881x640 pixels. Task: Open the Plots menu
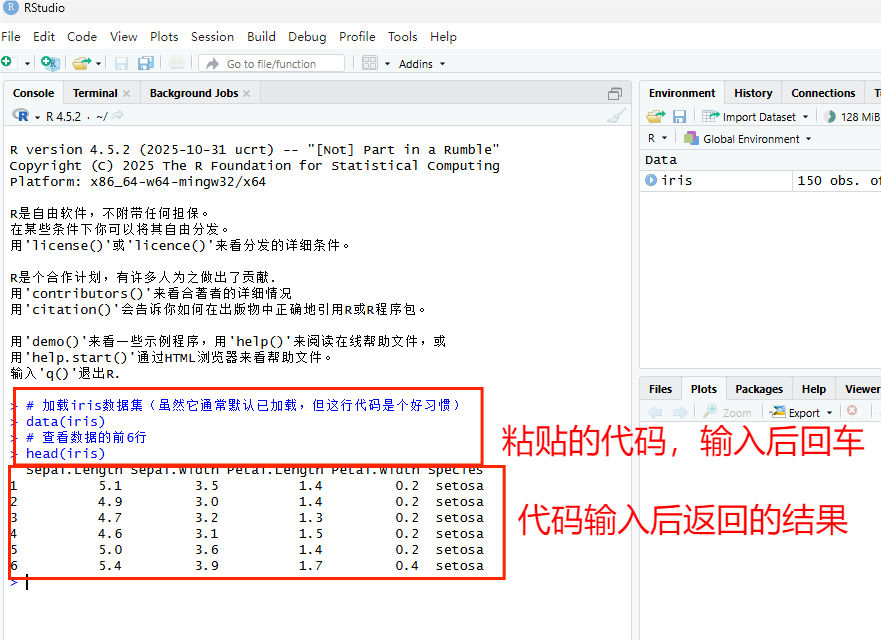[x=164, y=37]
